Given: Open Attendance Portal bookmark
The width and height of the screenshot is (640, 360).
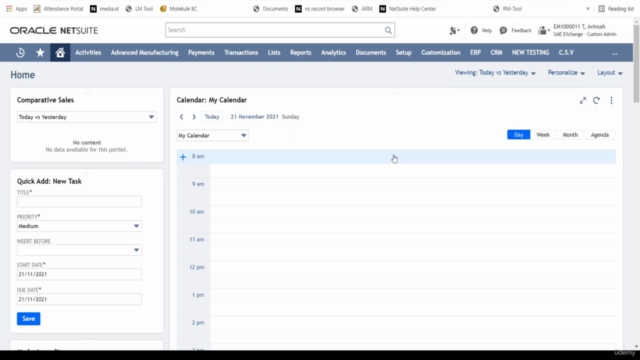Looking at the screenshot, I should tap(58, 9).
